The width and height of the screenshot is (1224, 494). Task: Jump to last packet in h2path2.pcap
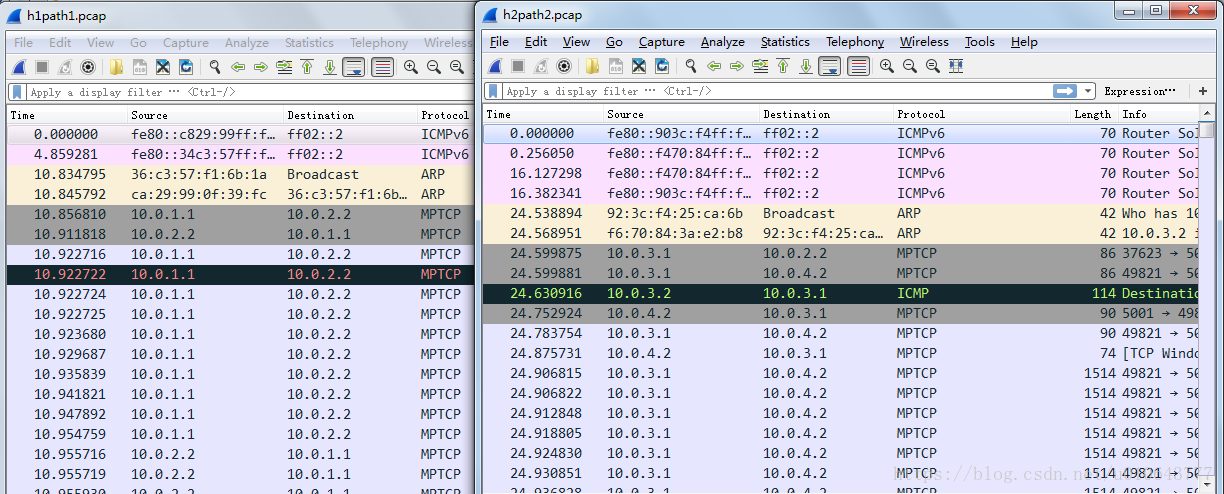click(x=806, y=66)
